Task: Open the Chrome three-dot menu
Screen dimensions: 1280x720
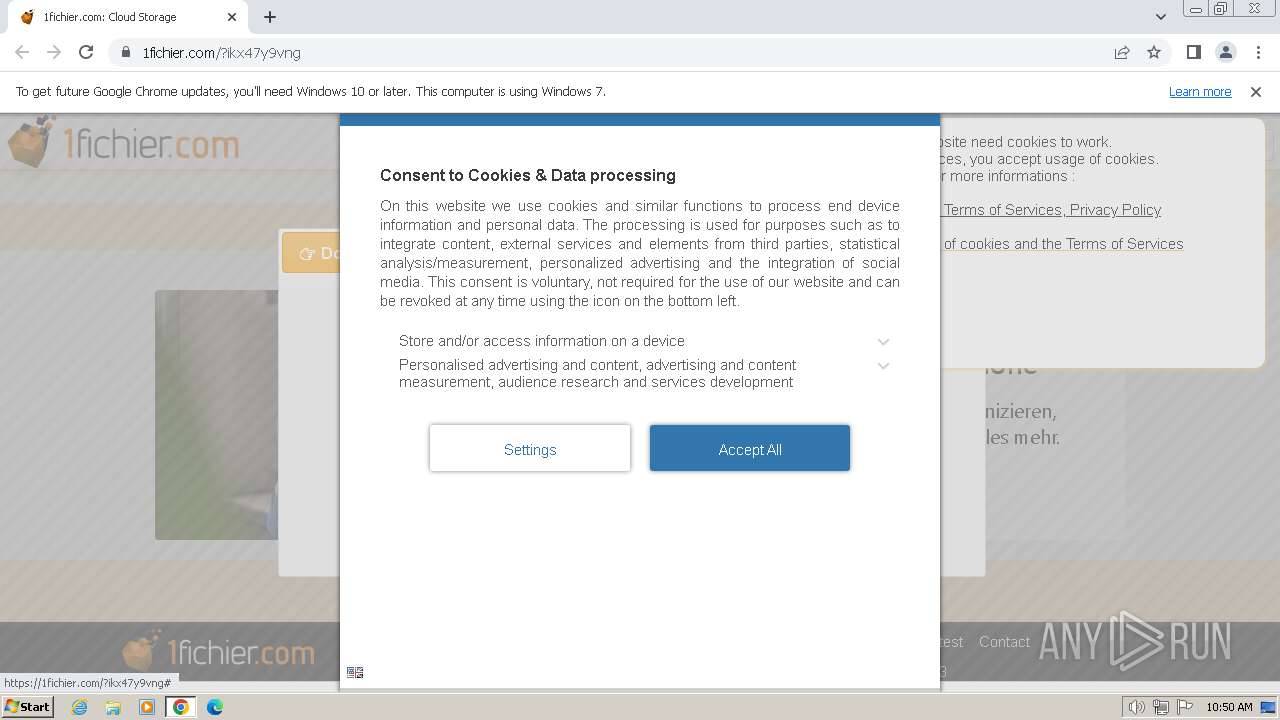Action: pyautogui.click(x=1258, y=52)
